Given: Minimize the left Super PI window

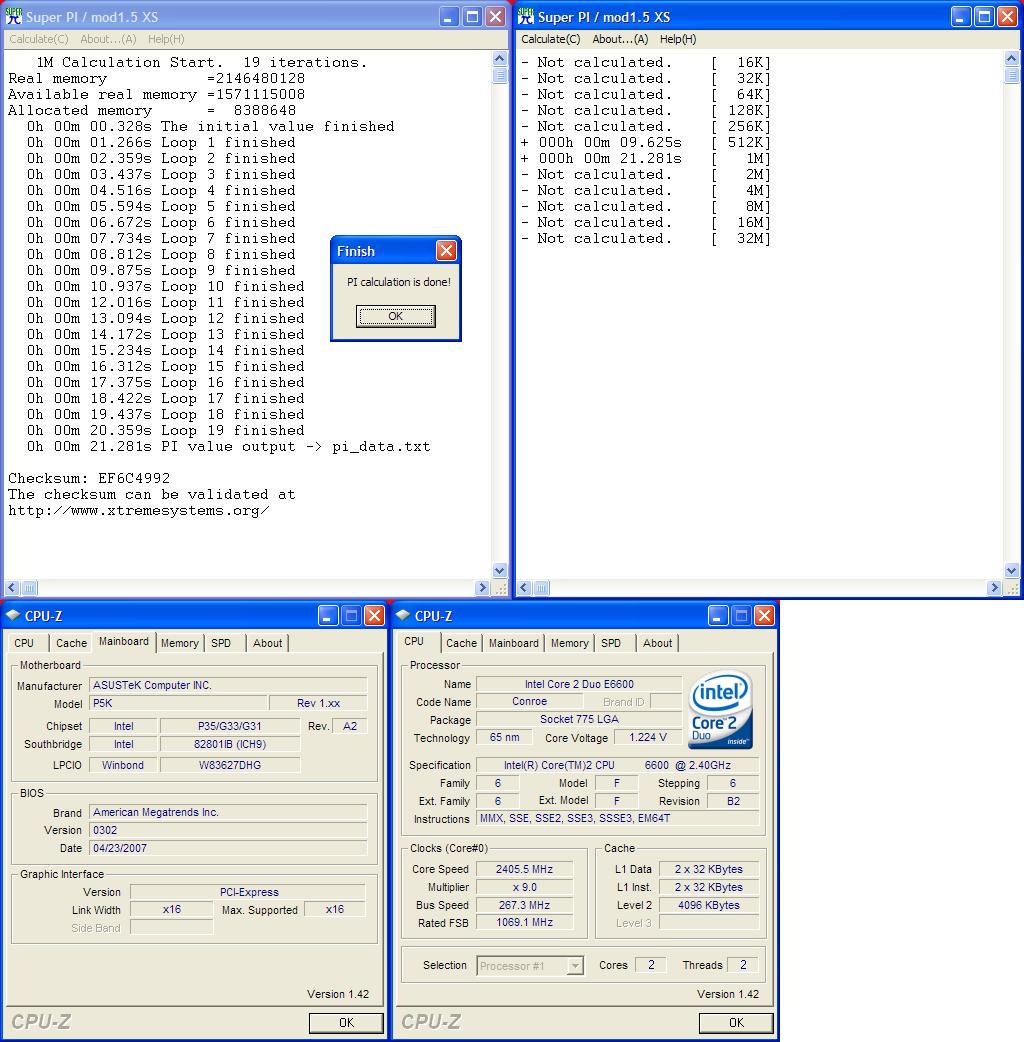Looking at the screenshot, I should pos(449,17).
